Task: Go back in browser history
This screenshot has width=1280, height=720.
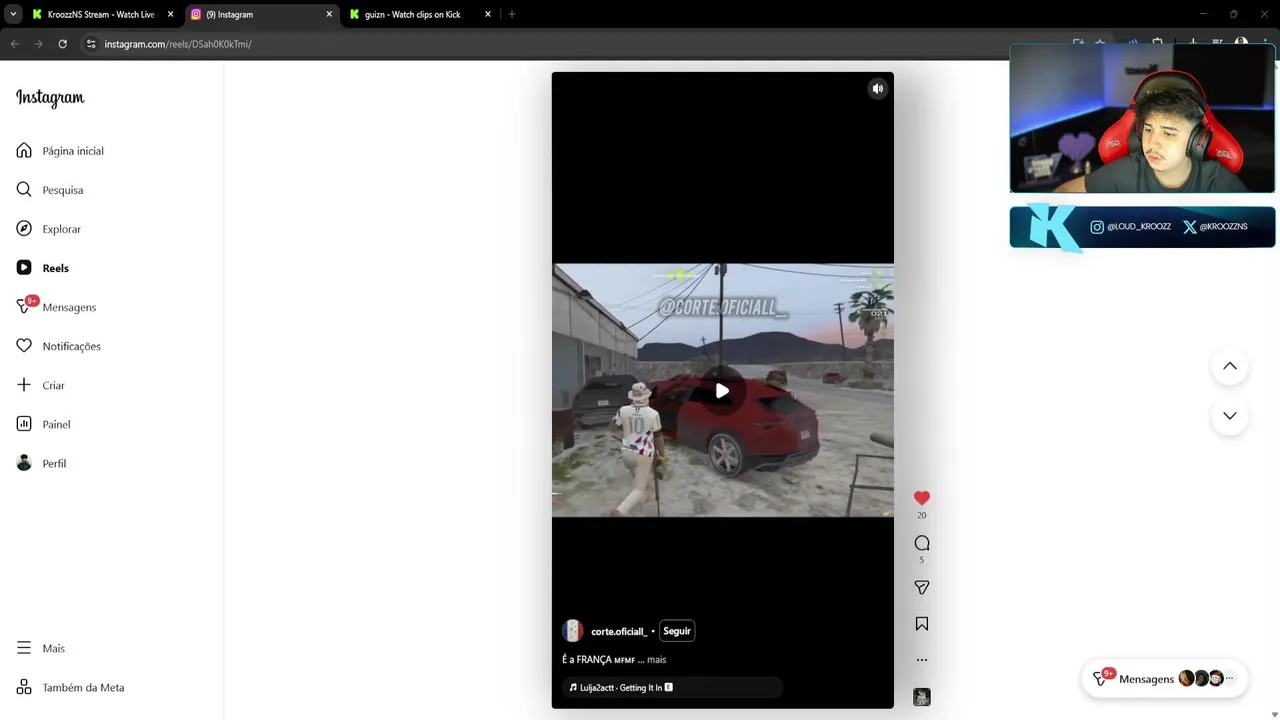Action: click(x=15, y=44)
